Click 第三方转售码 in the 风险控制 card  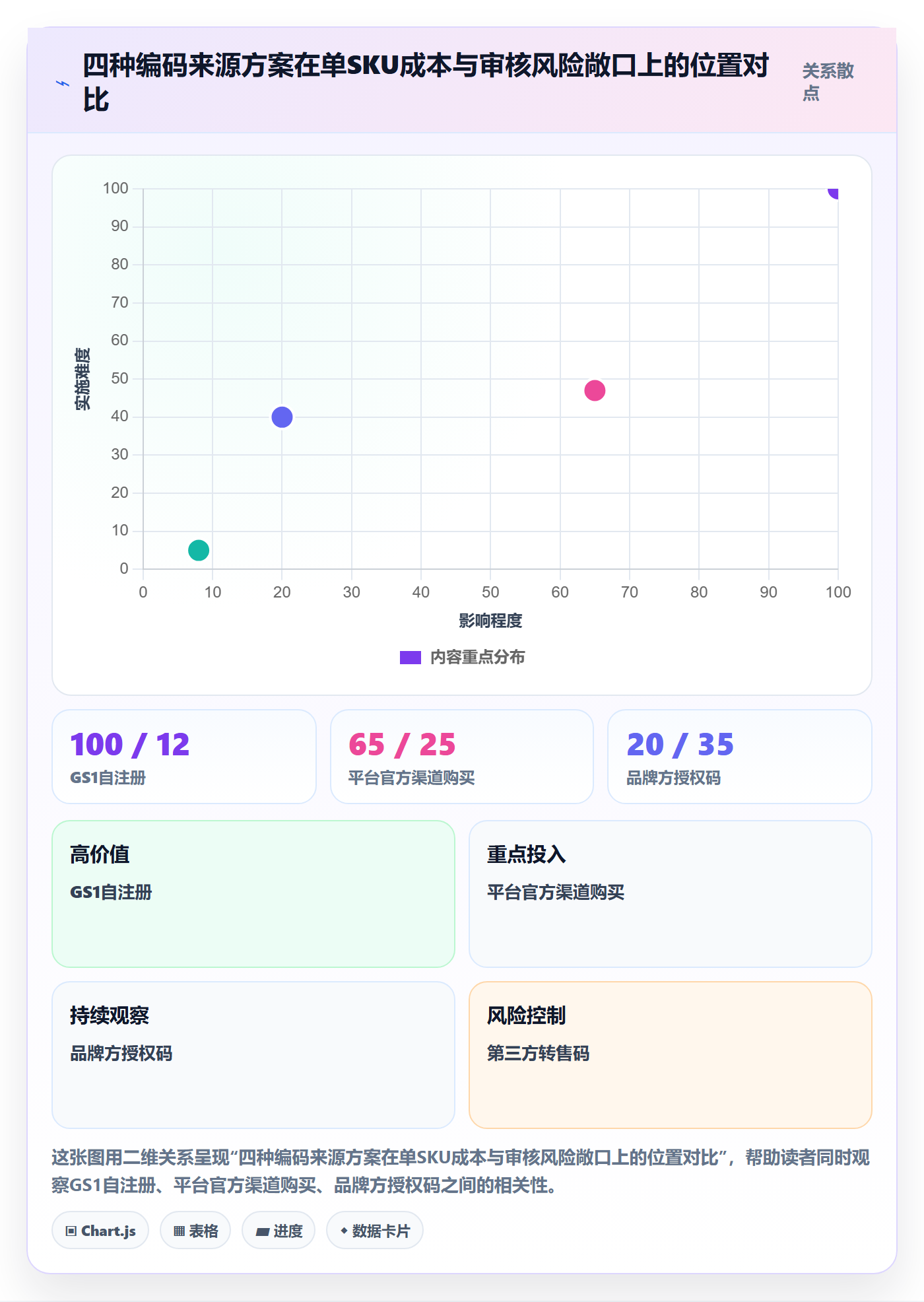pos(539,1053)
